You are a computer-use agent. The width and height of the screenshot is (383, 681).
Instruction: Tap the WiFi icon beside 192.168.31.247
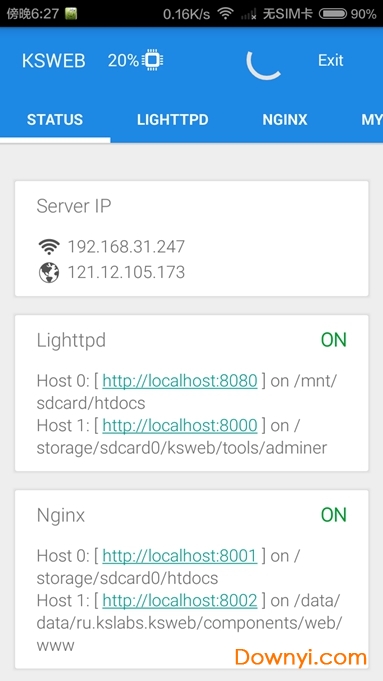pyautogui.click(x=49, y=247)
